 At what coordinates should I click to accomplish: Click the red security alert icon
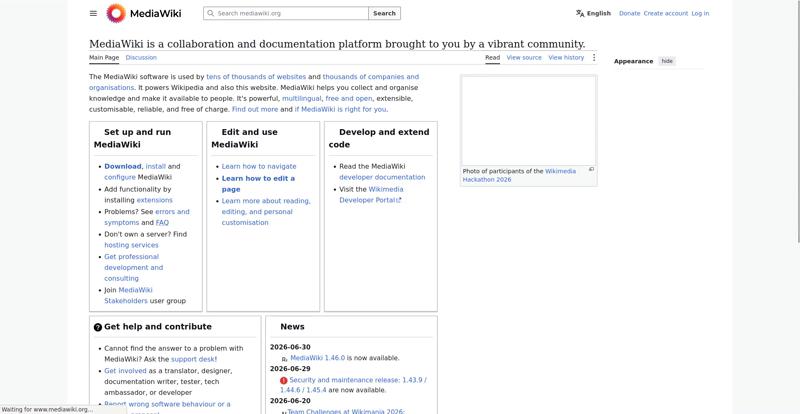tap(284, 380)
